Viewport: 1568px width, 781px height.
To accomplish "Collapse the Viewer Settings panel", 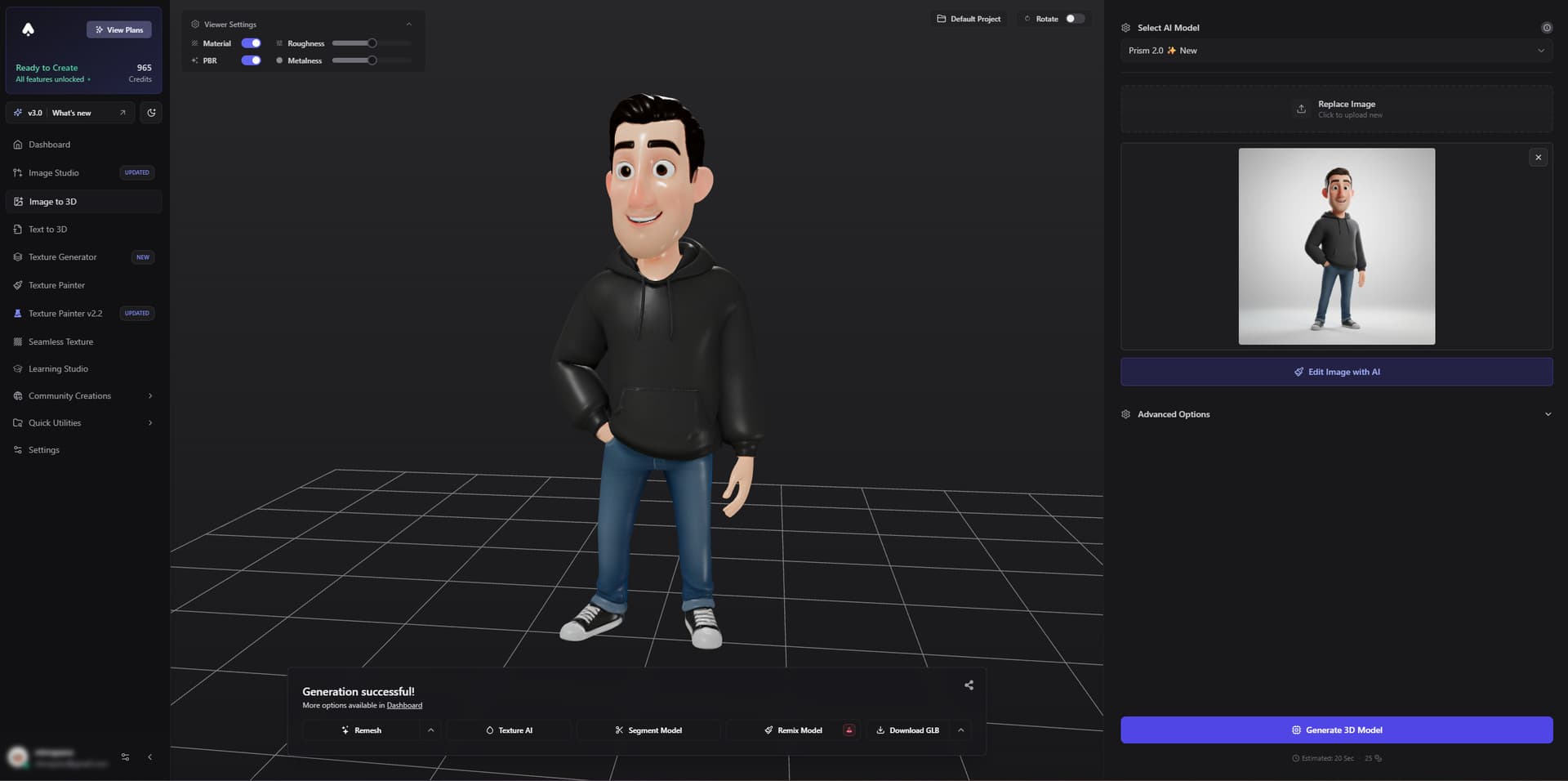I will tap(409, 24).
